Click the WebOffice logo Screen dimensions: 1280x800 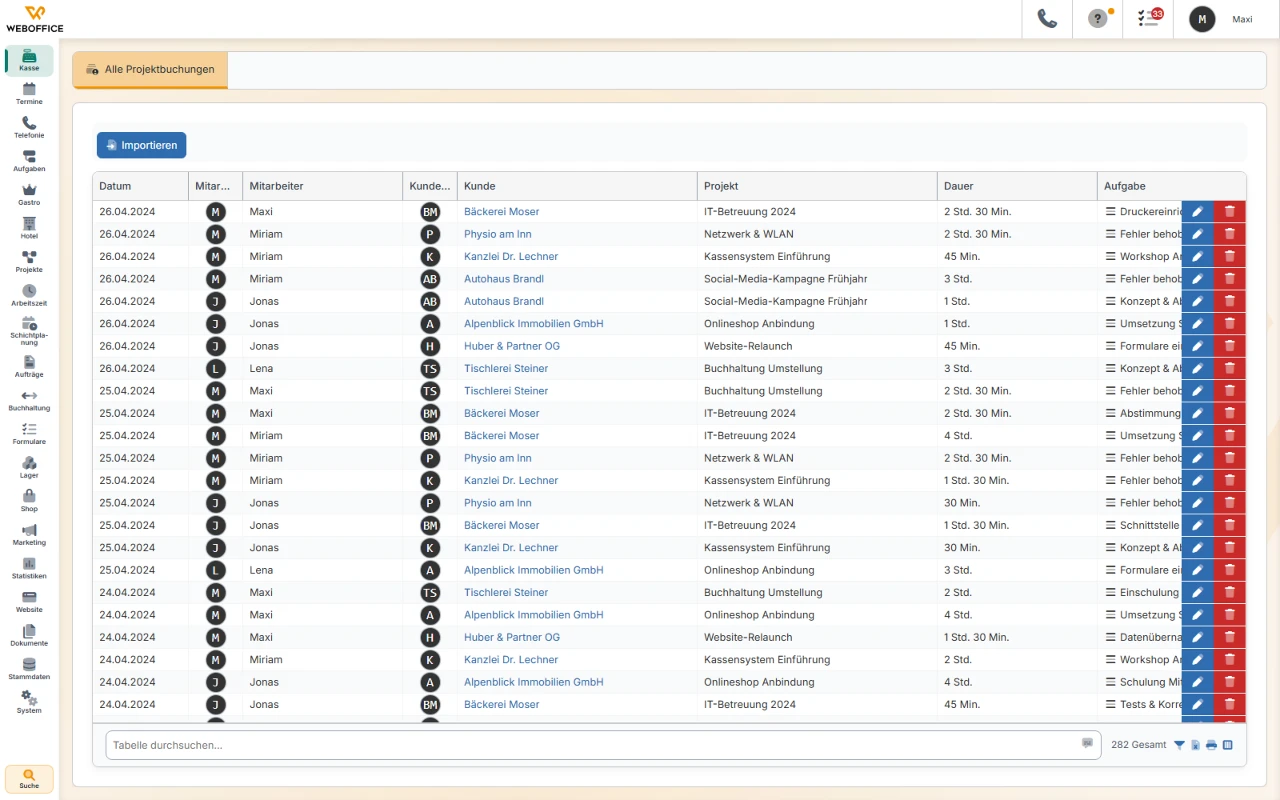pos(34,19)
